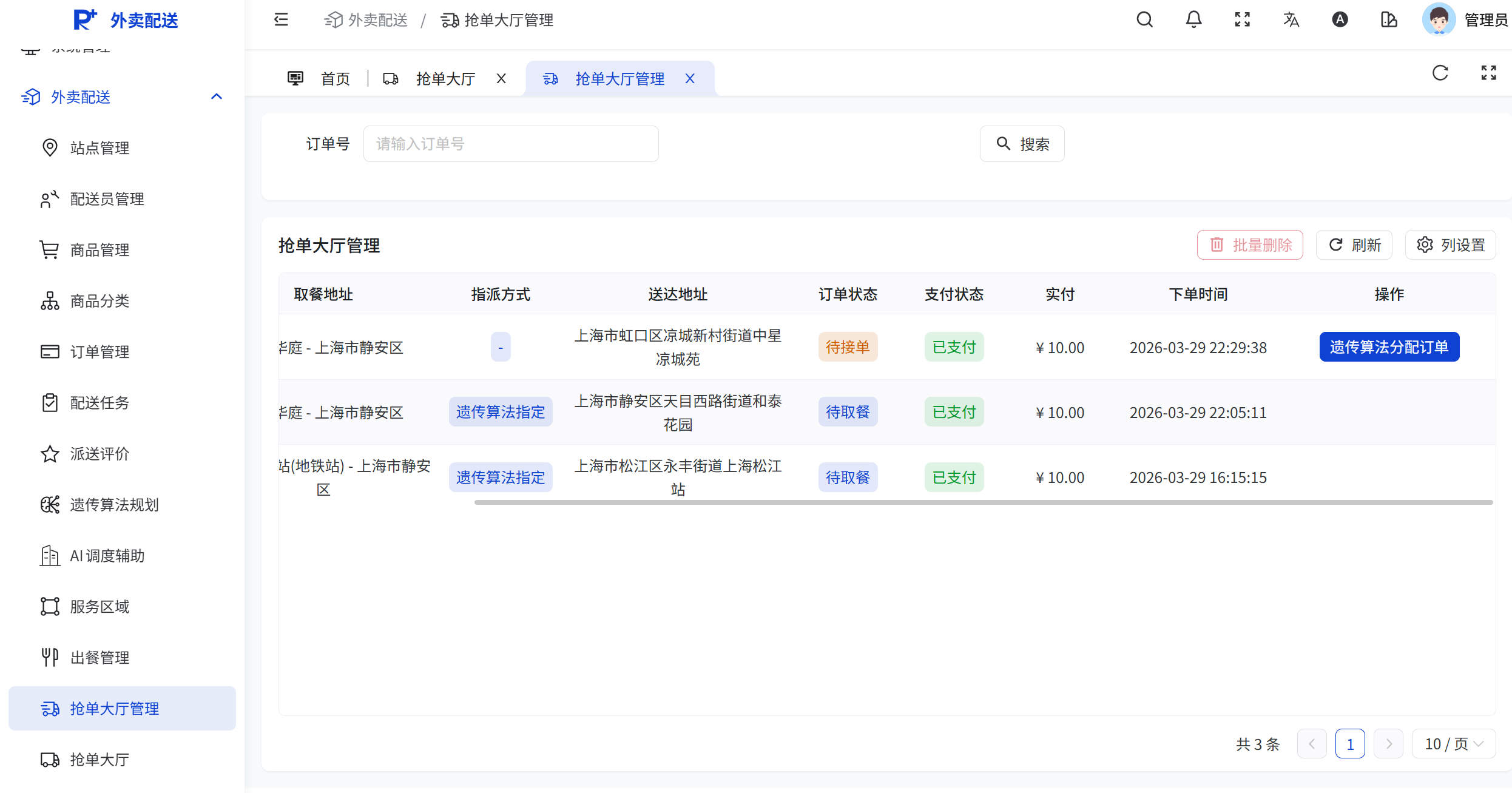1512x793 pixels.
Task: Open the language translation icon
Action: point(1291,20)
